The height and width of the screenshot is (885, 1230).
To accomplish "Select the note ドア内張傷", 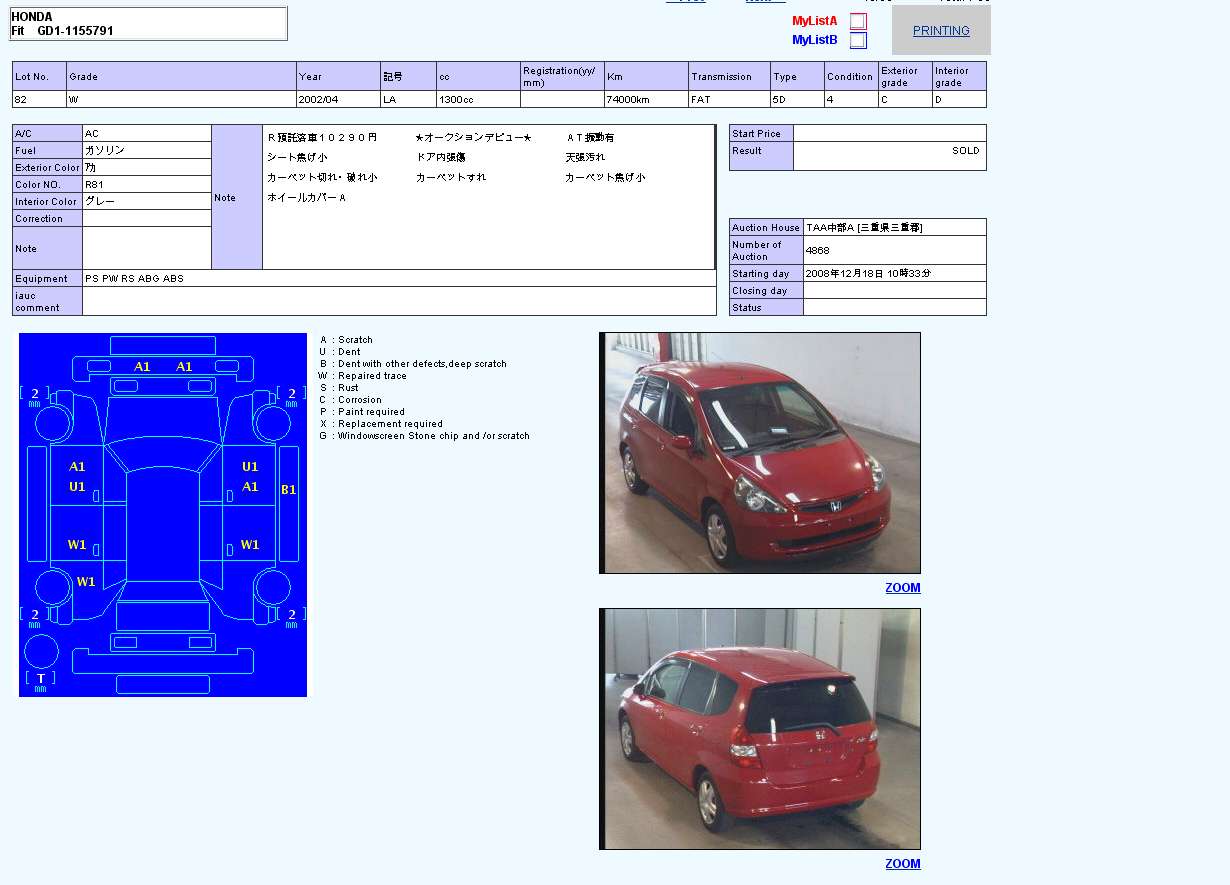I will [441, 157].
